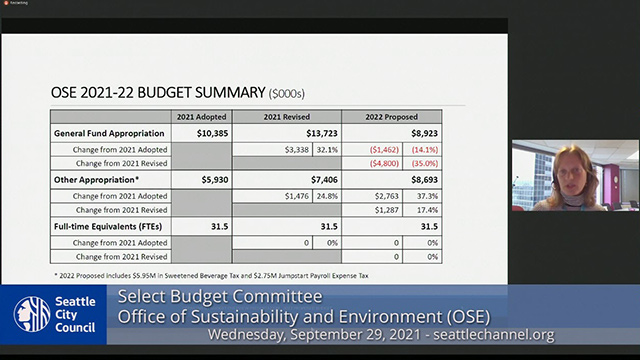Click the '31.5' FTE value under 2022 Proposed
This screenshot has width=640, height=360.
[x=392, y=226]
